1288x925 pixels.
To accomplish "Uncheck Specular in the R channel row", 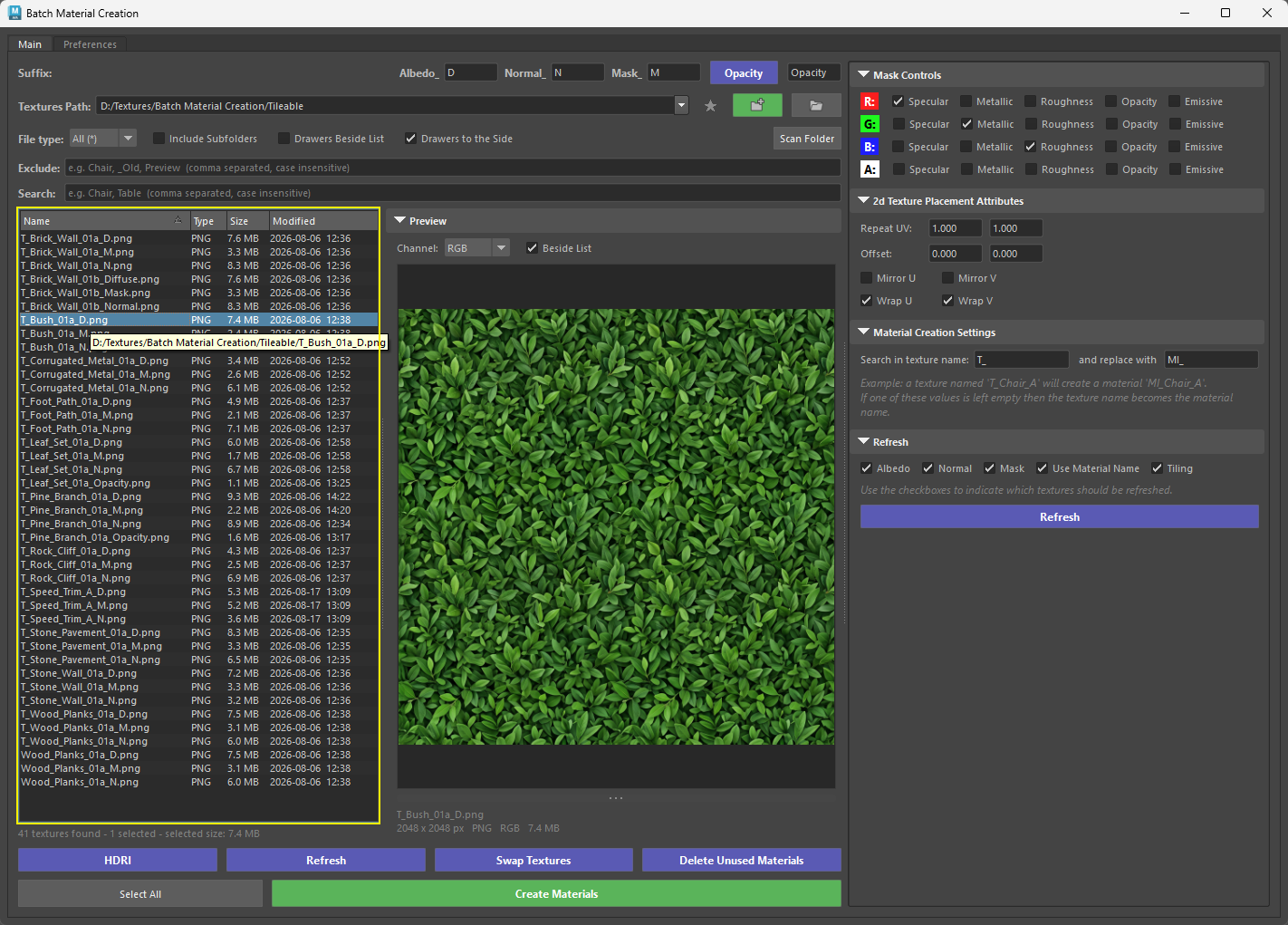I will [x=899, y=101].
